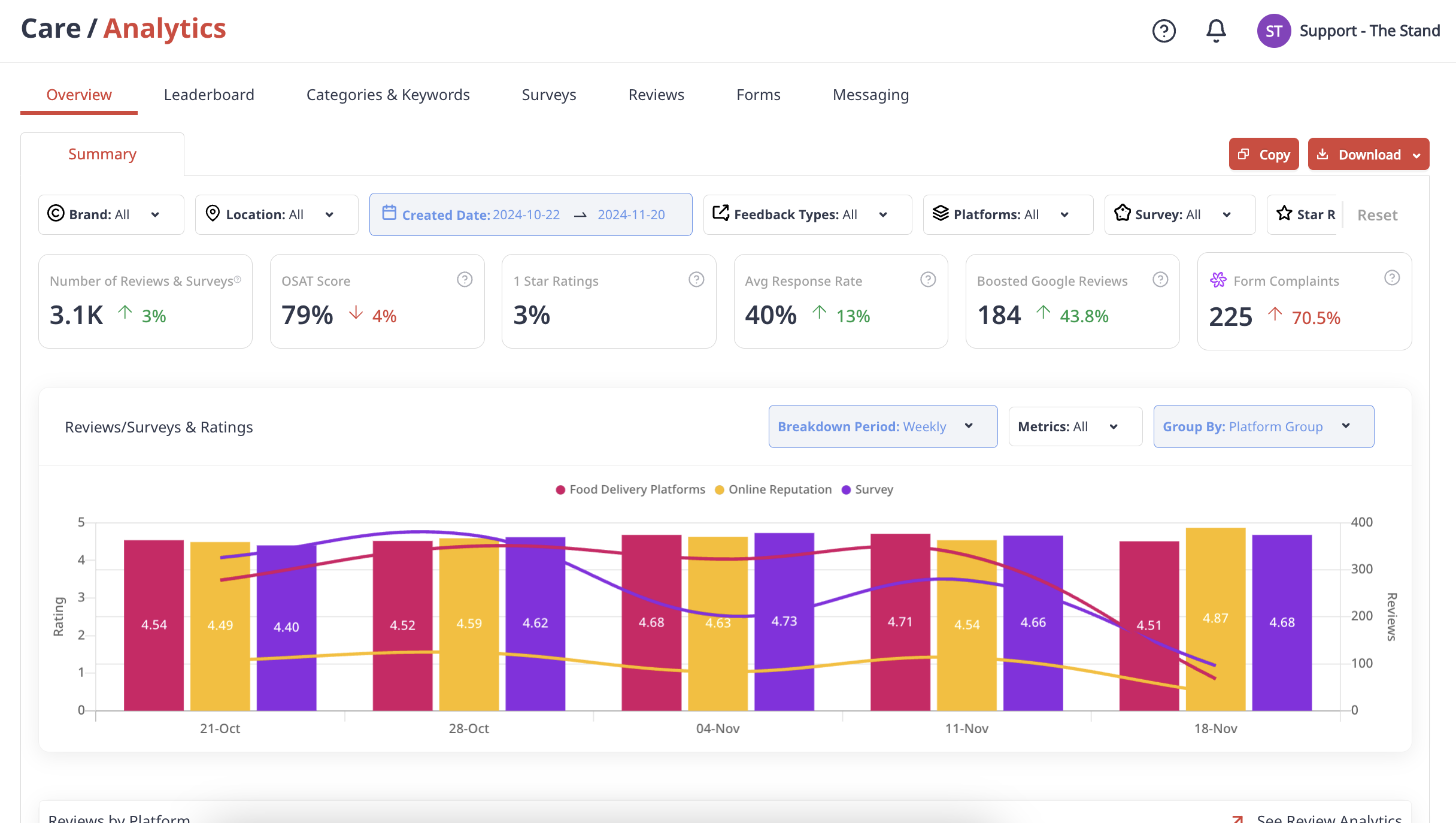Click the ST user avatar
The image size is (1456, 823).
[x=1273, y=31]
